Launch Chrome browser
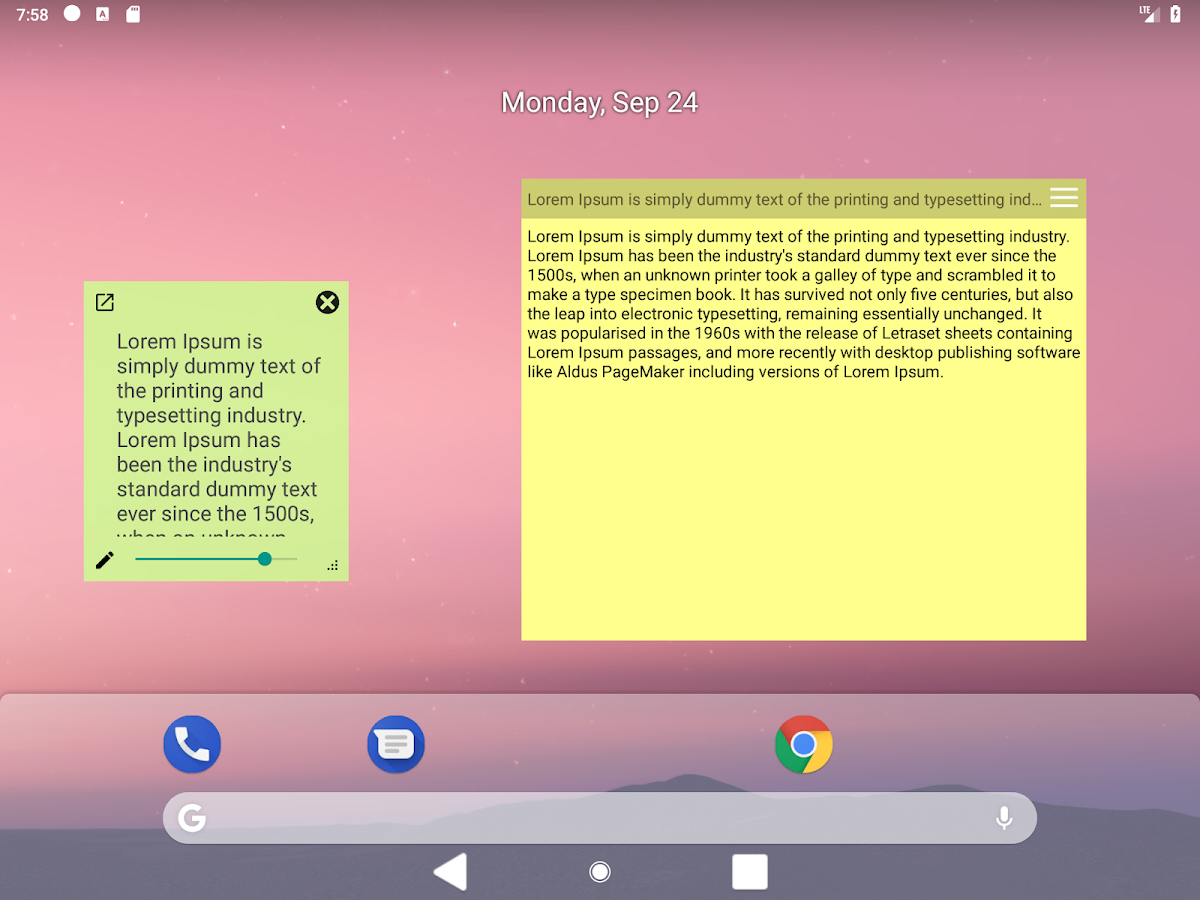Viewport: 1200px width, 900px height. [x=804, y=744]
